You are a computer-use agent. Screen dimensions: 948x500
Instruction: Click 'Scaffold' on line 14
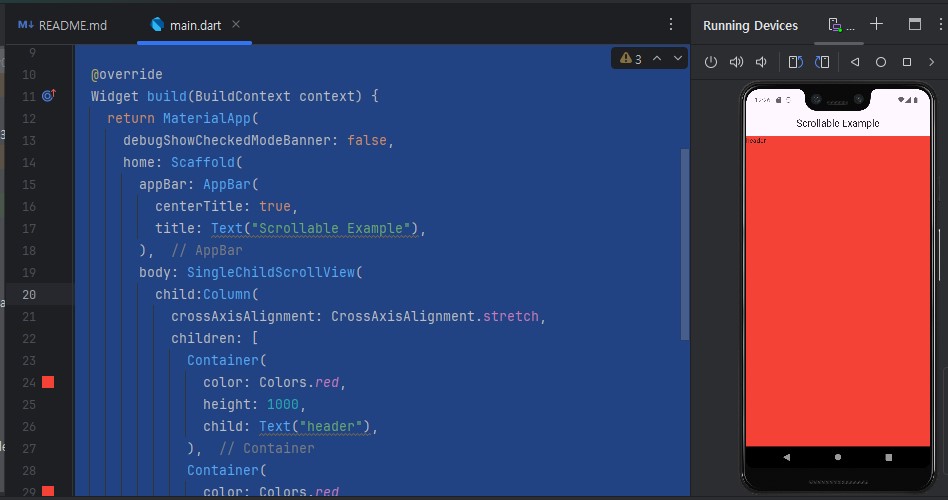pyautogui.click(x=203, y=162)
